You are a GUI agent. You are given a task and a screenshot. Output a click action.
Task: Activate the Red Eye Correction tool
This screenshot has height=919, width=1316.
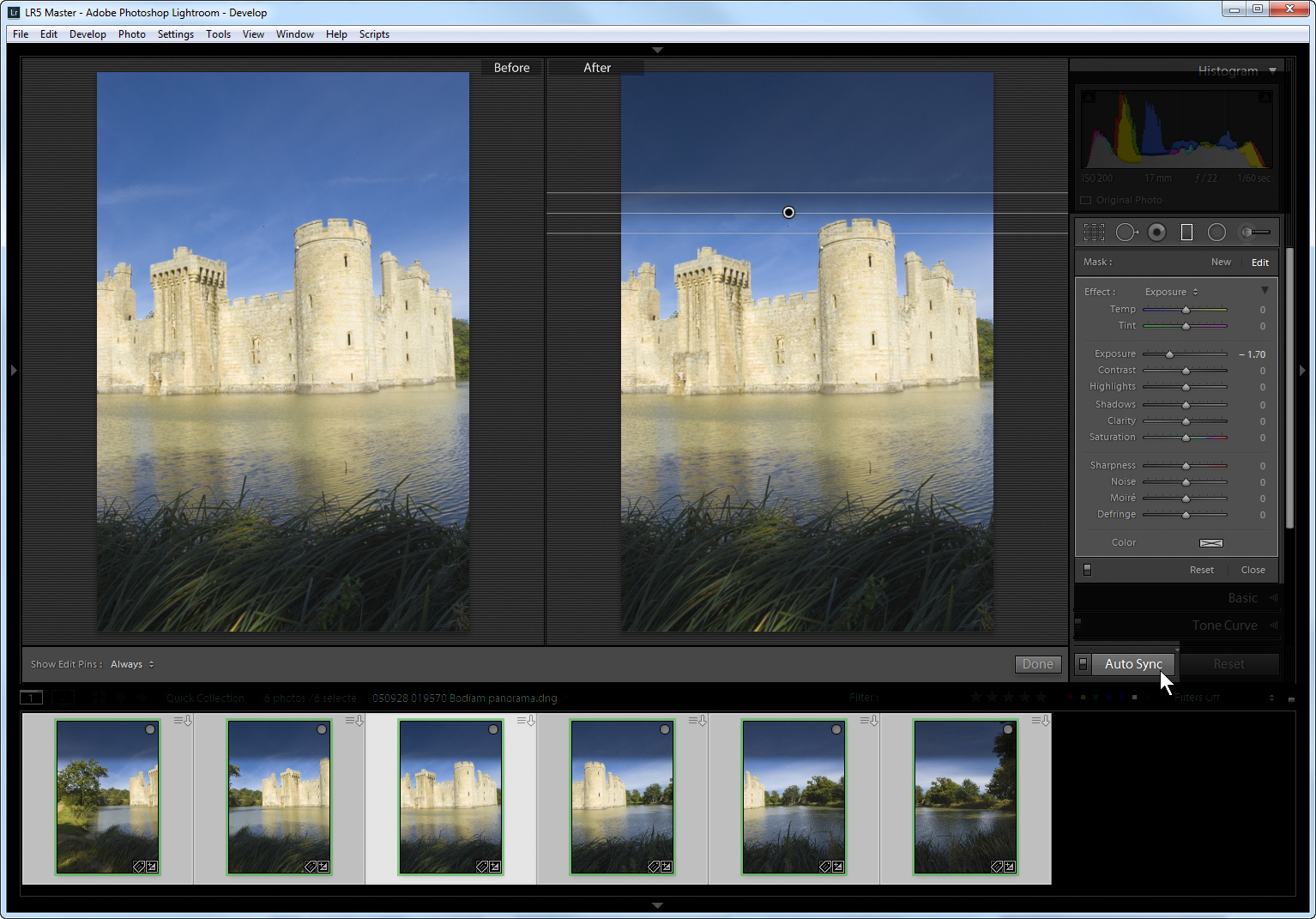coord(1156,233)
